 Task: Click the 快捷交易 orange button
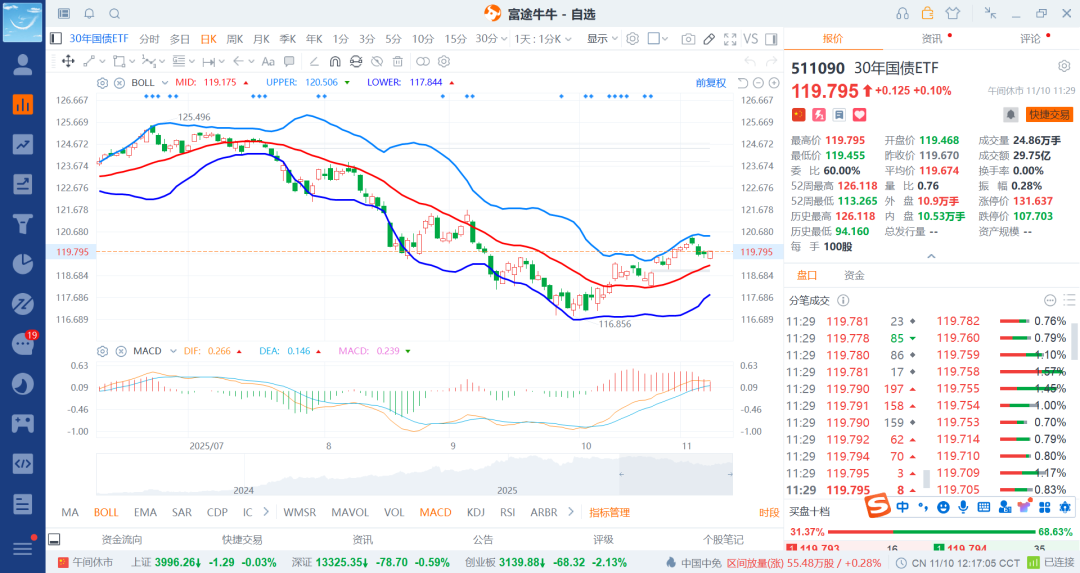tap(1049, 115)
